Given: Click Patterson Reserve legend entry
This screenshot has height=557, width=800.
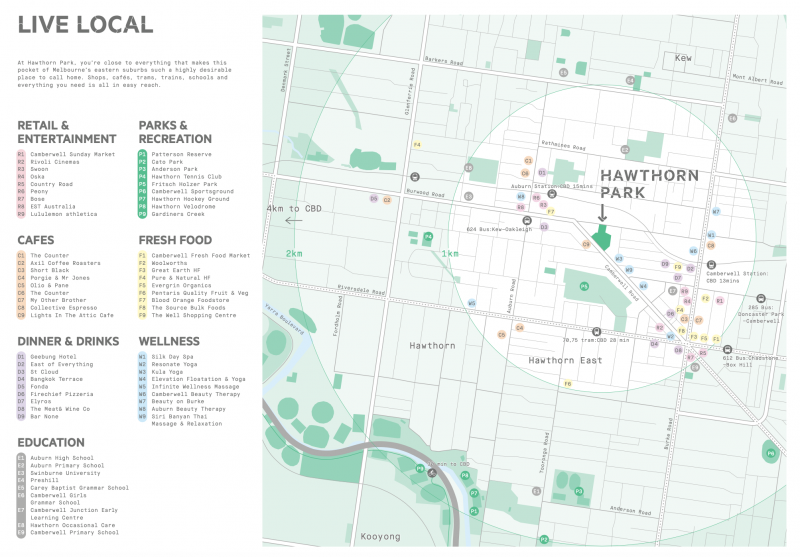Looking at the screenshot, I should click(x=181, y=154).
